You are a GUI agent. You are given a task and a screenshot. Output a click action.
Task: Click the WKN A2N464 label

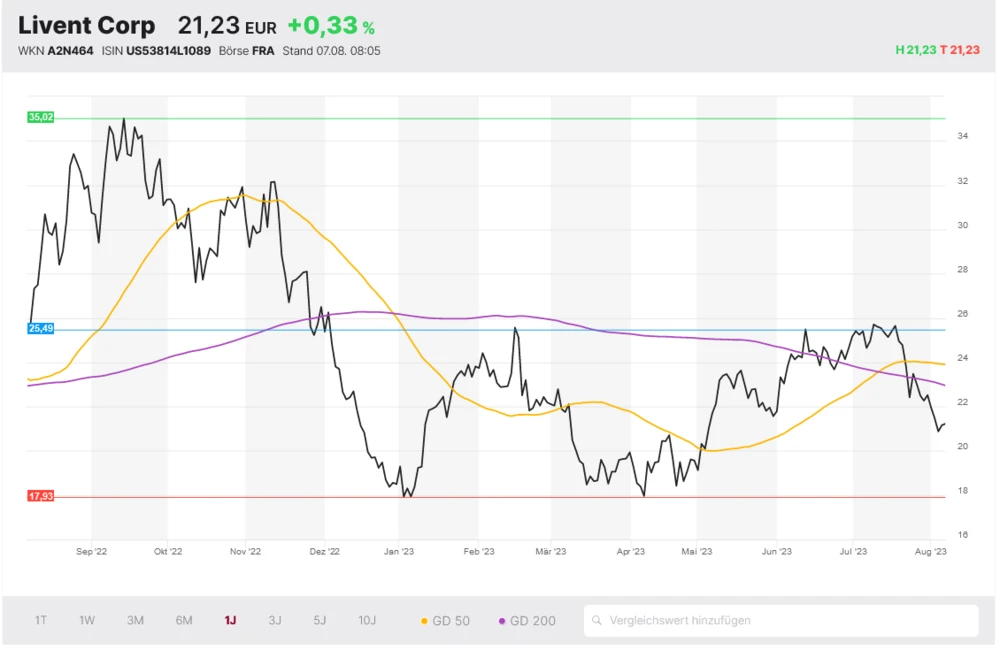tap(56, 51)
